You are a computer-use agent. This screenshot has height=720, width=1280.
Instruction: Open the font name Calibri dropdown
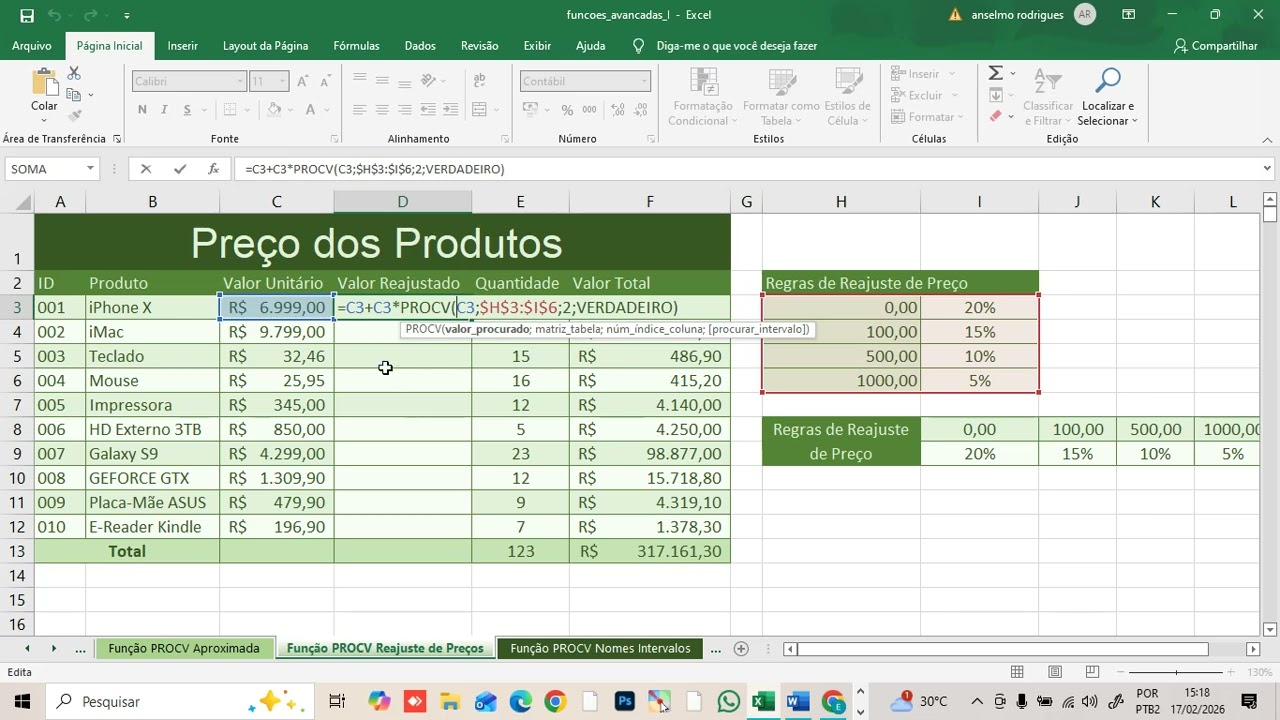point(240,81)
